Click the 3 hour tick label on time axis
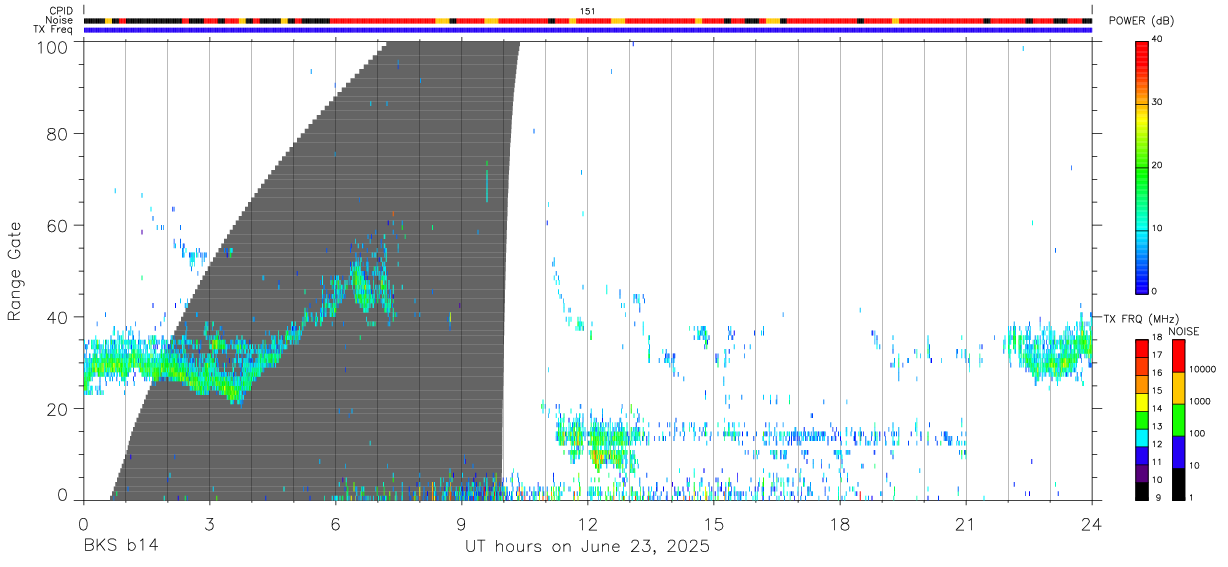Viewport: 1228px width, 567px height. pyautogui.click(x=209, y=524)
